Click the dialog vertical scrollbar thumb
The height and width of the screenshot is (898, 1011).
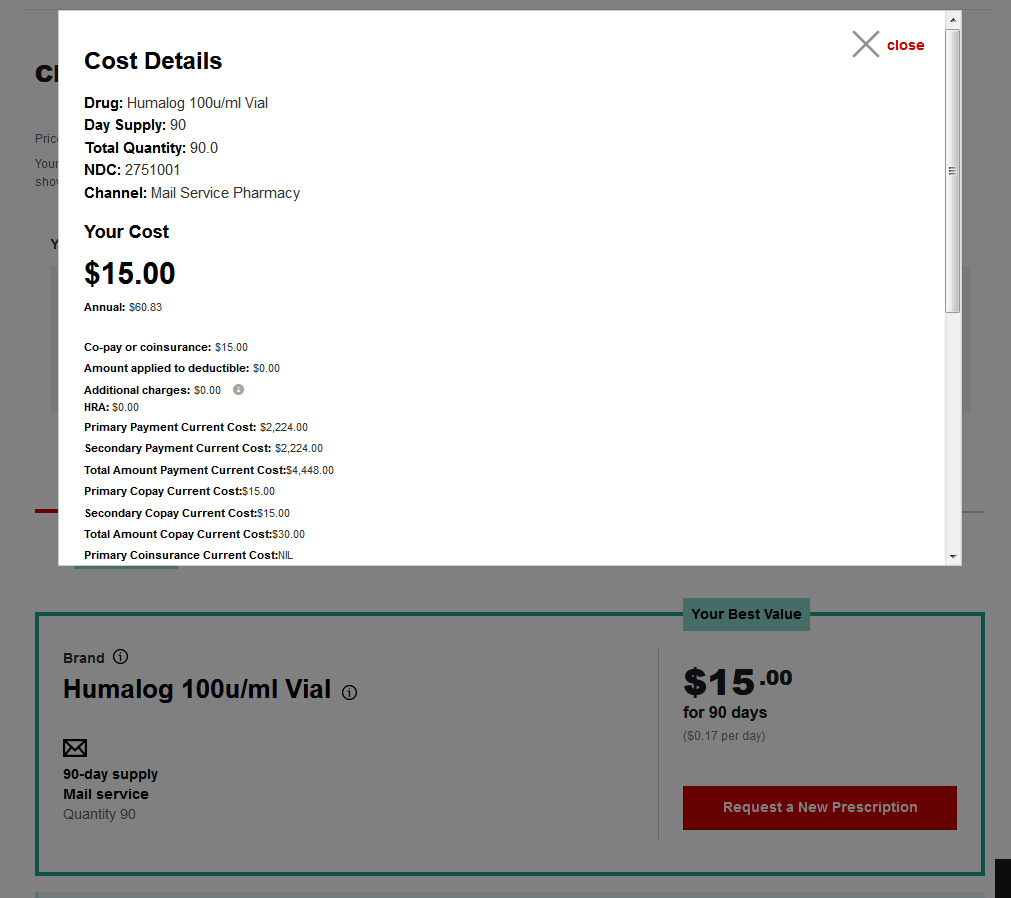[x=953, y=171]
